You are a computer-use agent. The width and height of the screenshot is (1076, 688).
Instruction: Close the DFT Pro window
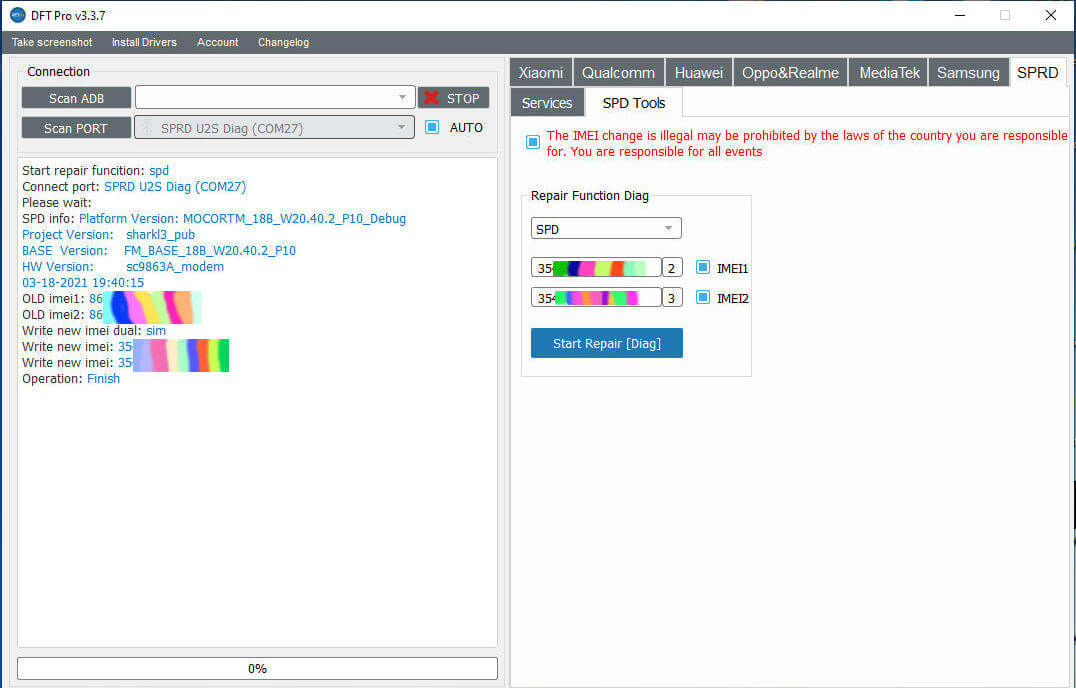coord(1051,15)
